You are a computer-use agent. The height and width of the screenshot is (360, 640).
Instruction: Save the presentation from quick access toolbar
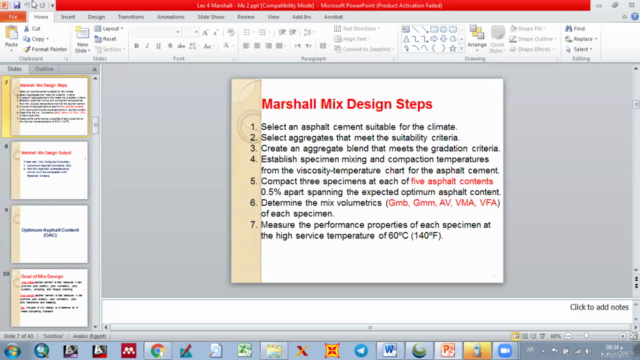17,5
